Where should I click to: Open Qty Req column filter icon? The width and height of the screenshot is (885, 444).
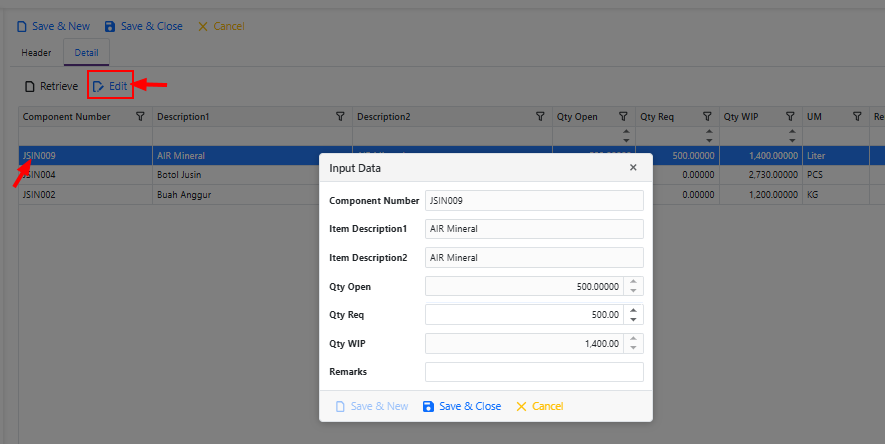(x=707, y=117)
